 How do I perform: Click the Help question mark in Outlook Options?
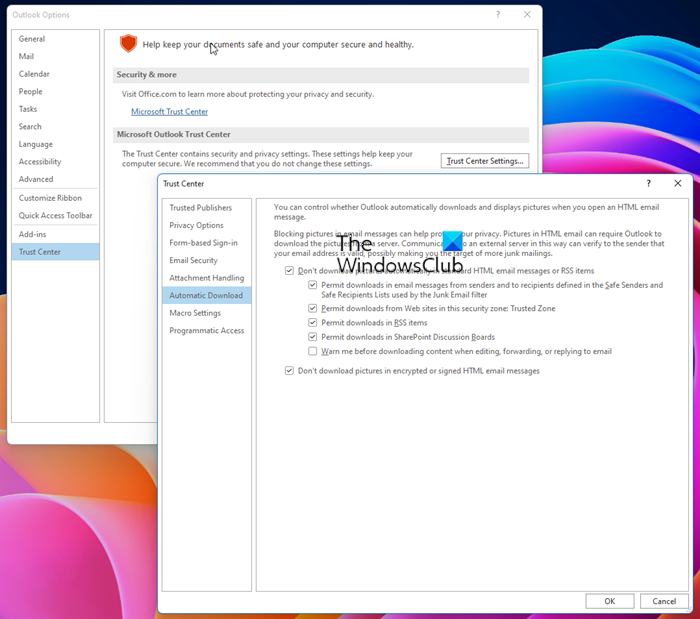[x=498, y=15]
